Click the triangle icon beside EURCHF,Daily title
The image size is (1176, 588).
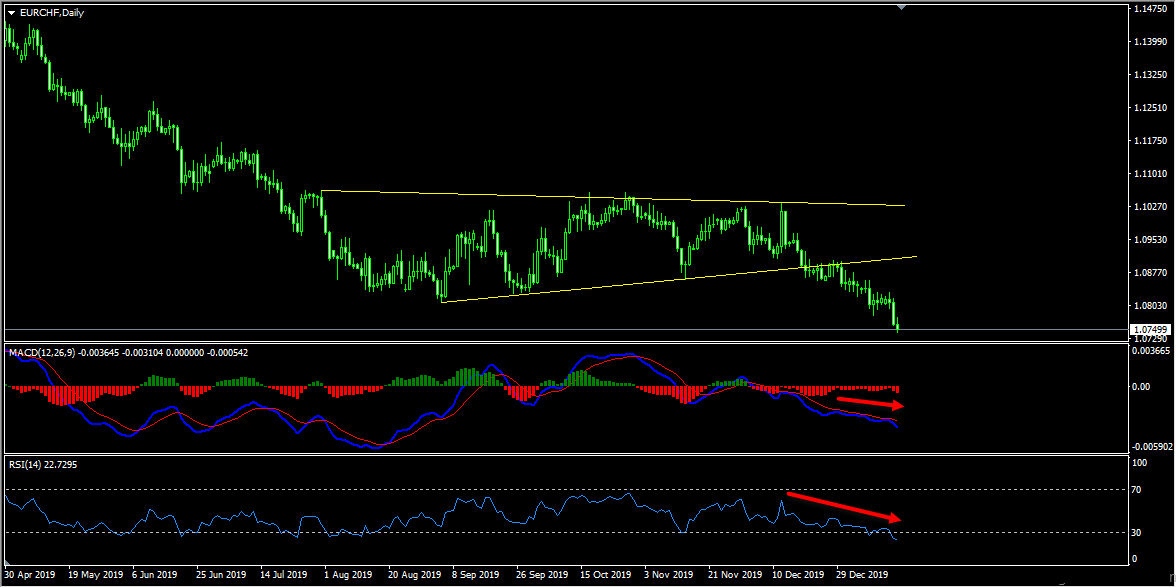pyautogui.click(x=11, y=13)
